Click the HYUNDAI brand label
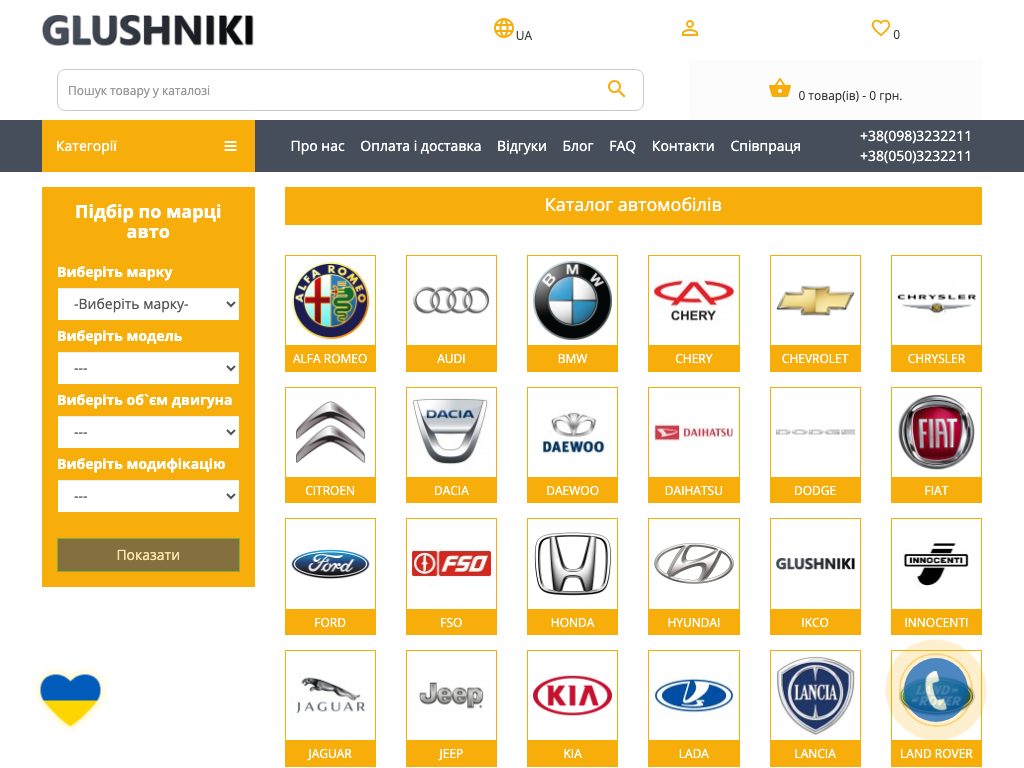The width and height of the screenshot is (1024, 768). [x=694, y=622]
